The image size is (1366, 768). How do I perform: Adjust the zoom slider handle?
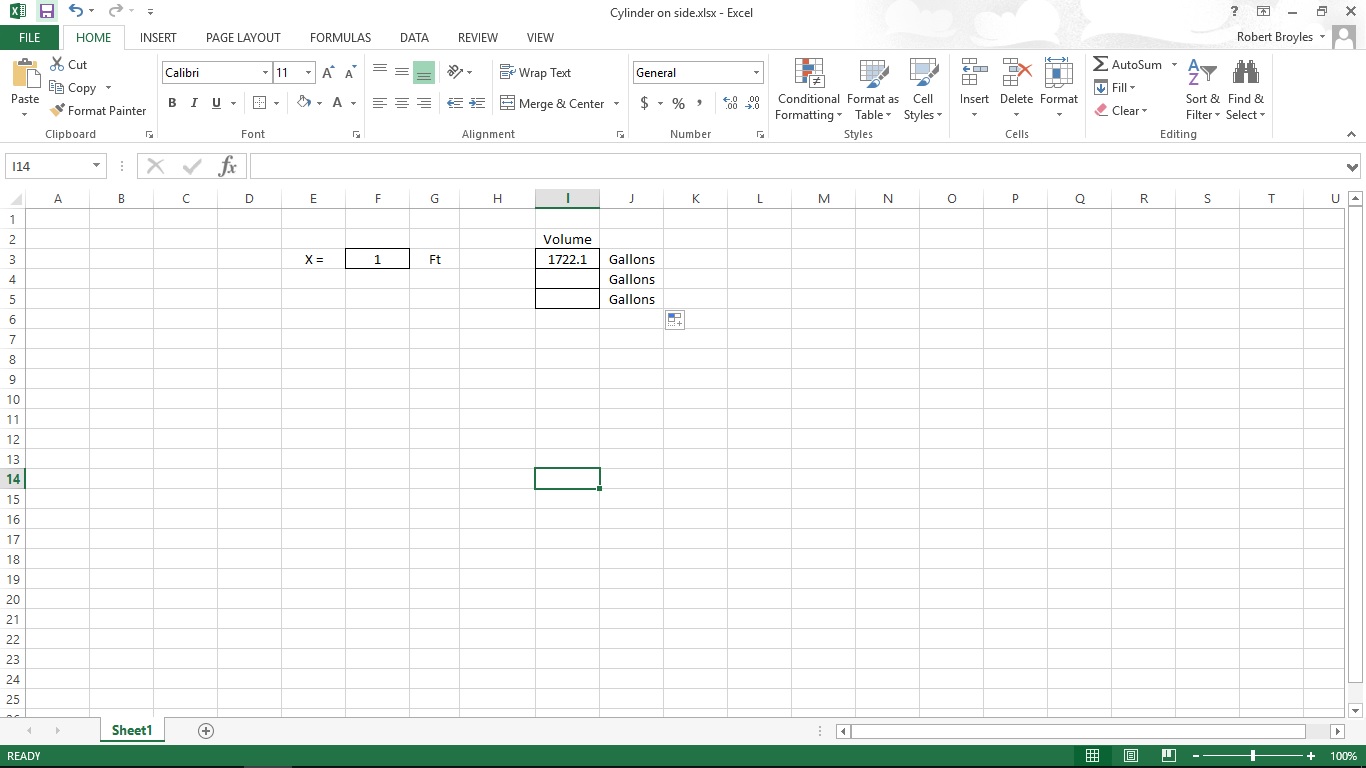click(1253, 756)
